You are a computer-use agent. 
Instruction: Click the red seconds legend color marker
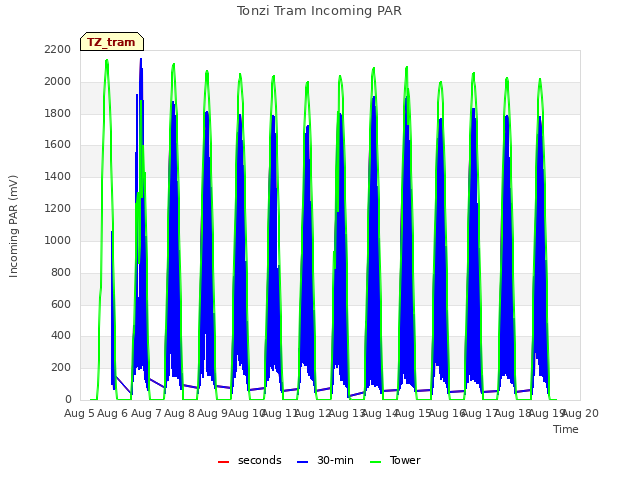(223, 462)
